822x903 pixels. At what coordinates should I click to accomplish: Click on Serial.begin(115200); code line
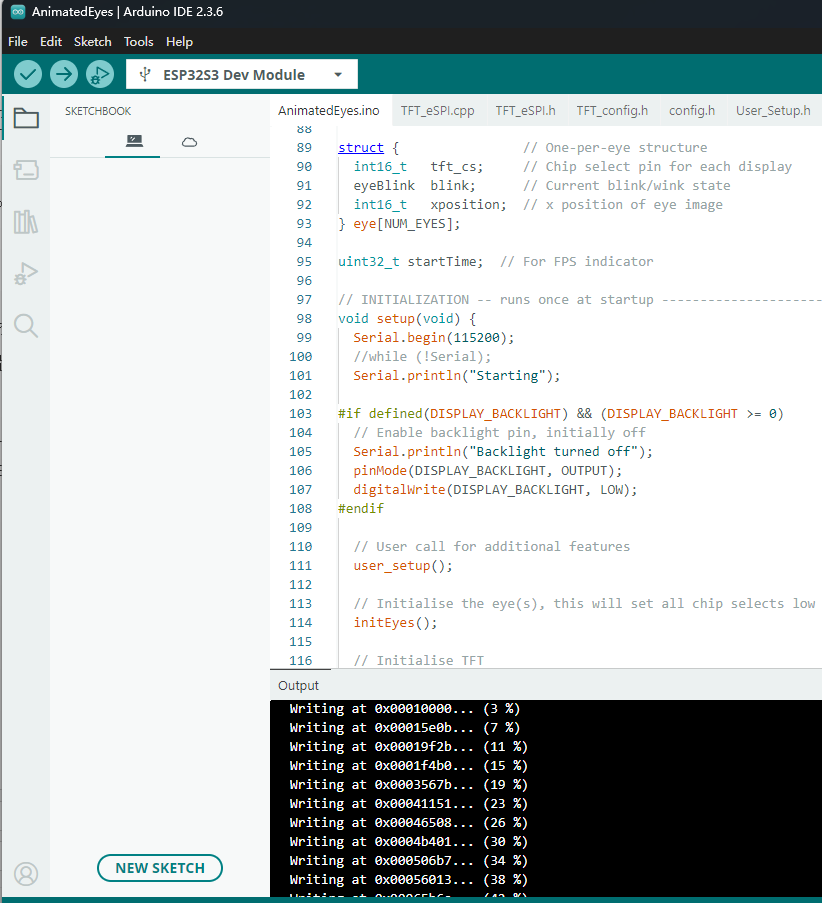(x=434, y=337)
